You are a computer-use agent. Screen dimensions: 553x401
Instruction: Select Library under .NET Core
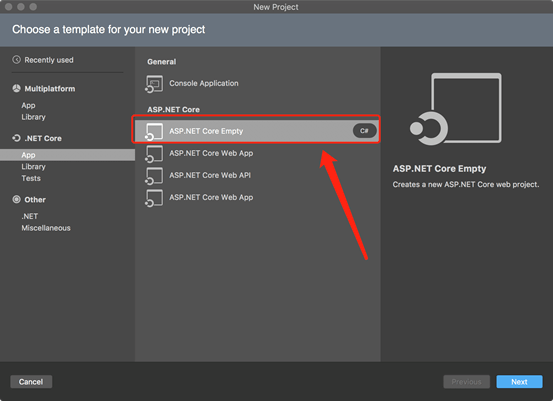pyautogui.click(x=34, y=166)
